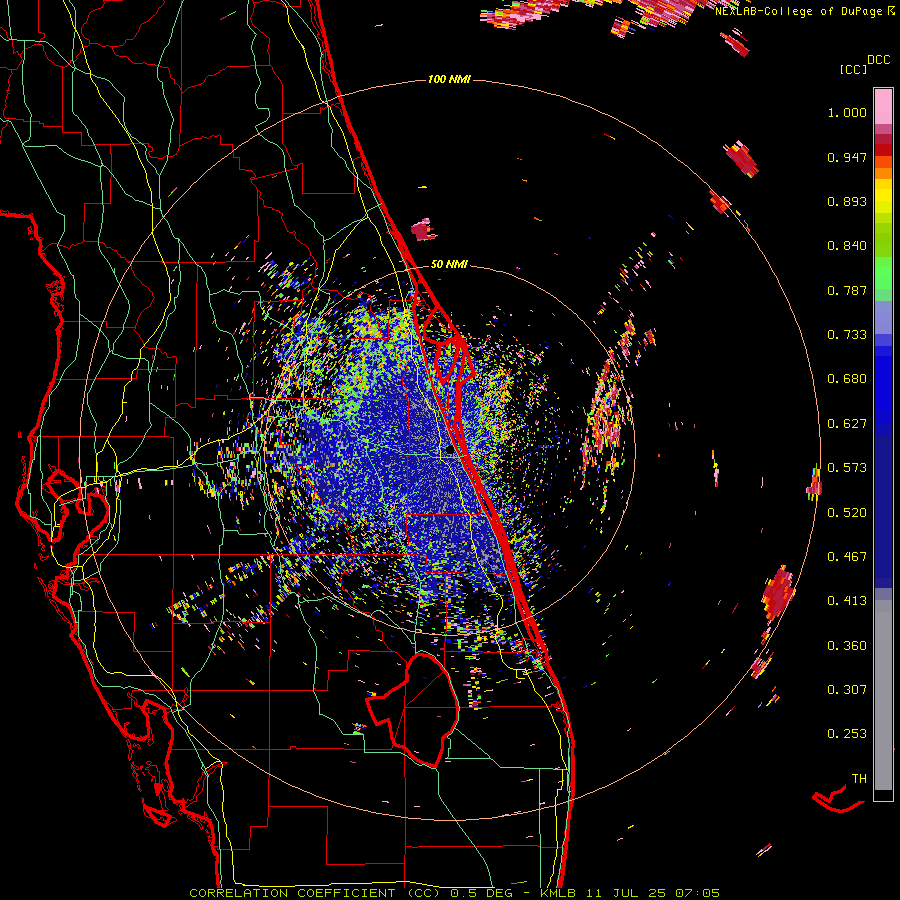Click the 0.413 legend value
Screen dimensions: 900x900
coord(847,601)
